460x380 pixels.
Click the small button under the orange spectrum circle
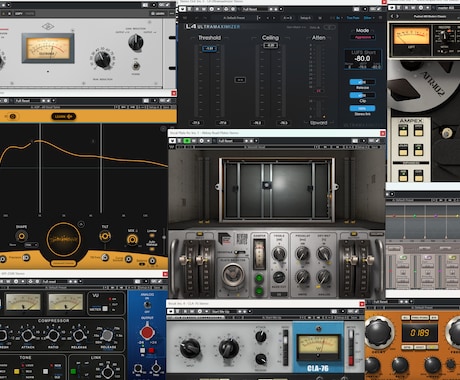coord(63,263)
